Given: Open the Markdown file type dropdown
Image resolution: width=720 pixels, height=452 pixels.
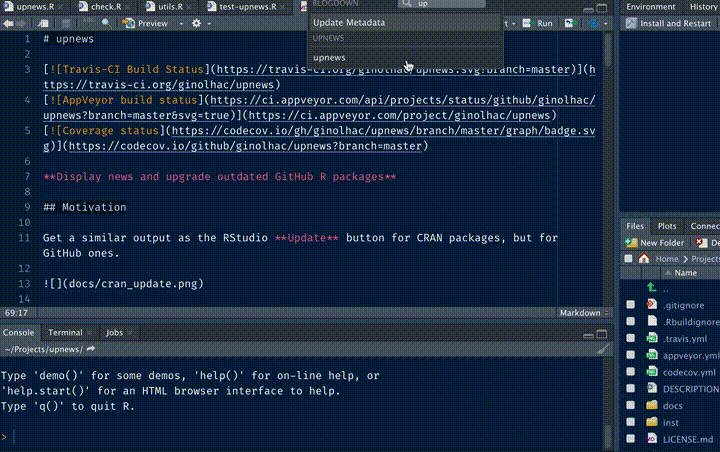Looking at the screenshot, I should coord(583,313).
